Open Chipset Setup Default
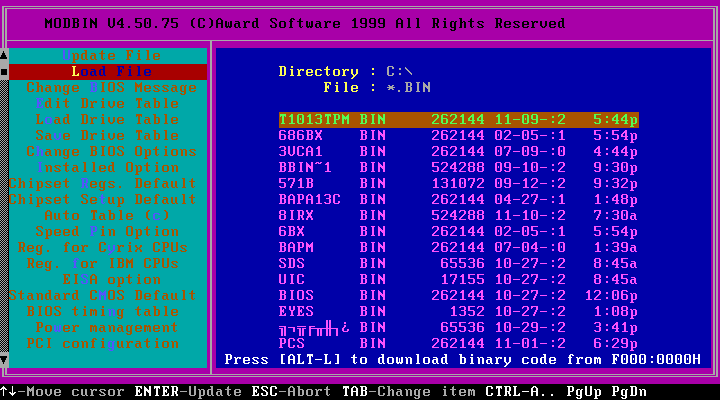Viewport: 720px width, 400px height. (103, 200)
